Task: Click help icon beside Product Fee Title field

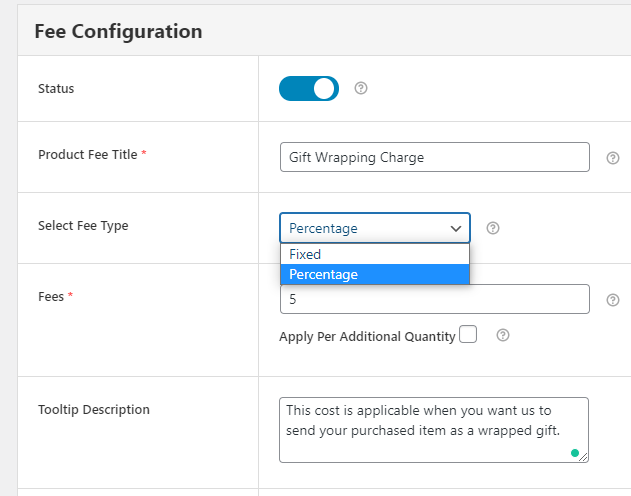Action: coord(613,158)
